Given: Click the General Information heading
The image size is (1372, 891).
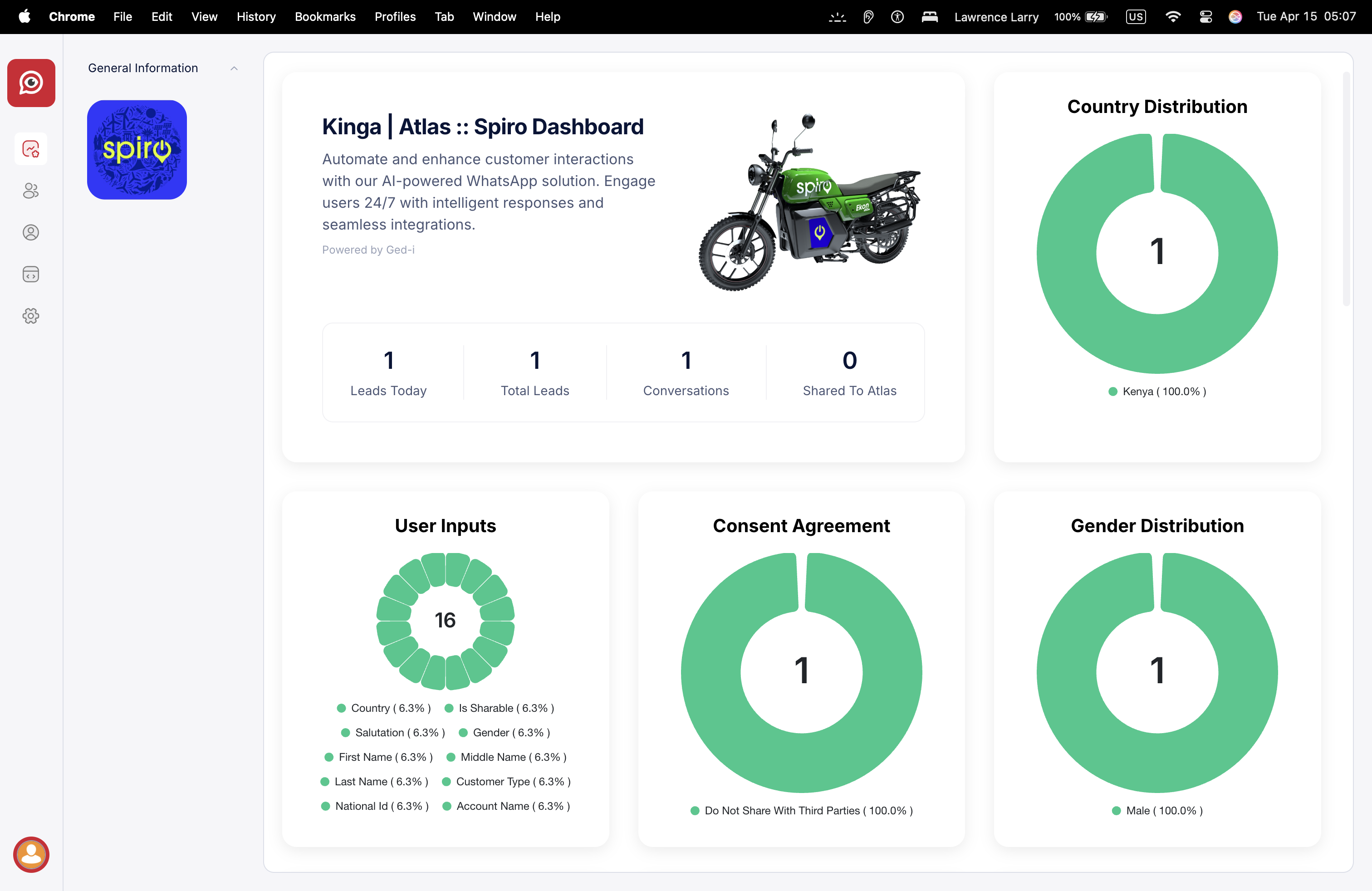Looking at the screenshot, I should [x=143, y=68].
